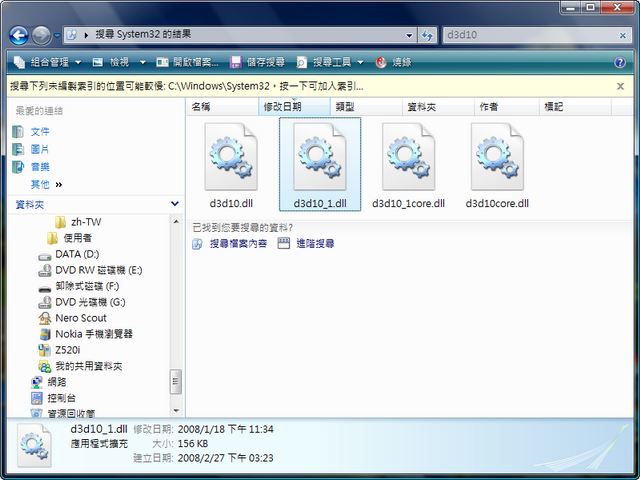Click the folder tree scrollbar thumb
The width and height of the screenshot is (640, 480).
coord(176,382)
